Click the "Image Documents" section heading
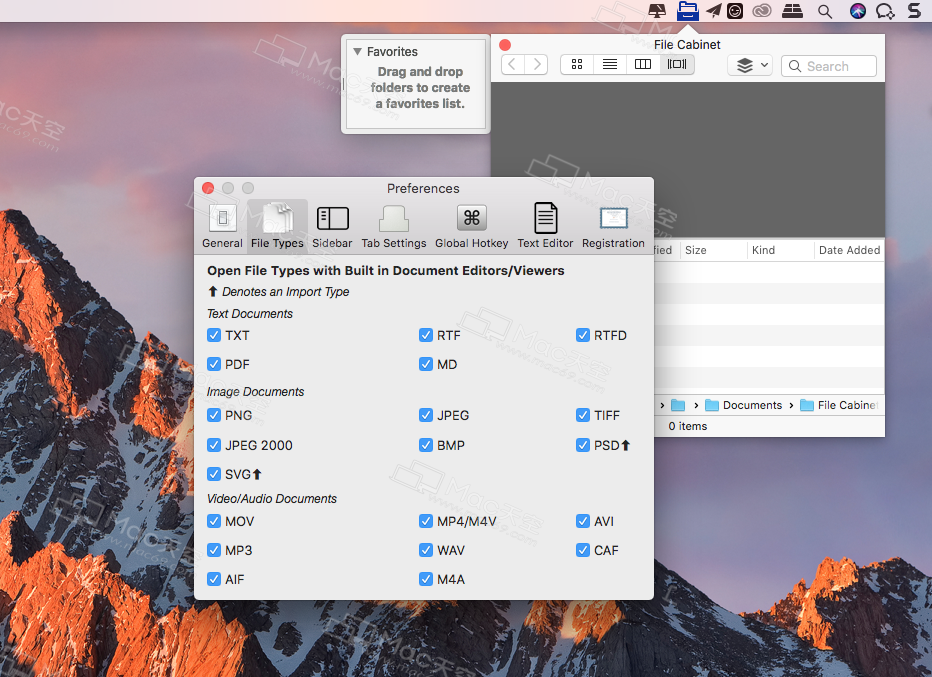The height and width of the screenshot is (677, 932). (255, 392)
